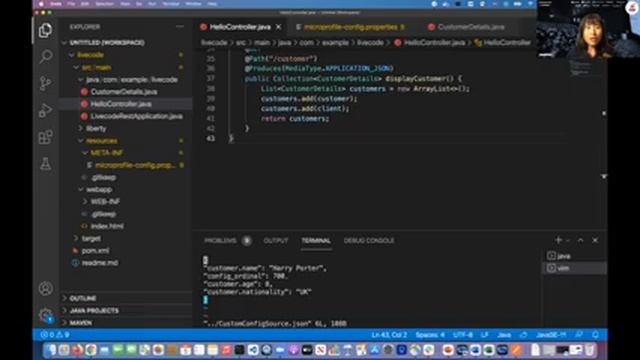The image size is (640, 360).
Task: Open the TERMINAL panel tab
Action: click(x=316, y=240)
